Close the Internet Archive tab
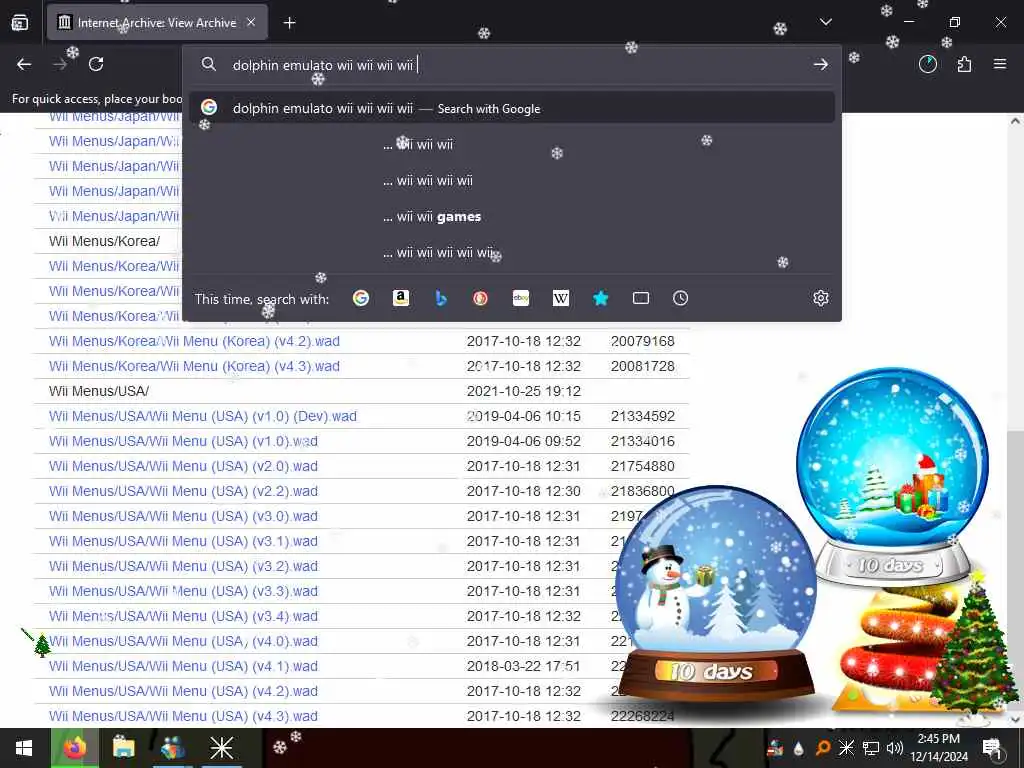1024x768 pixels. pyautogui.click(x=251, y=22)
